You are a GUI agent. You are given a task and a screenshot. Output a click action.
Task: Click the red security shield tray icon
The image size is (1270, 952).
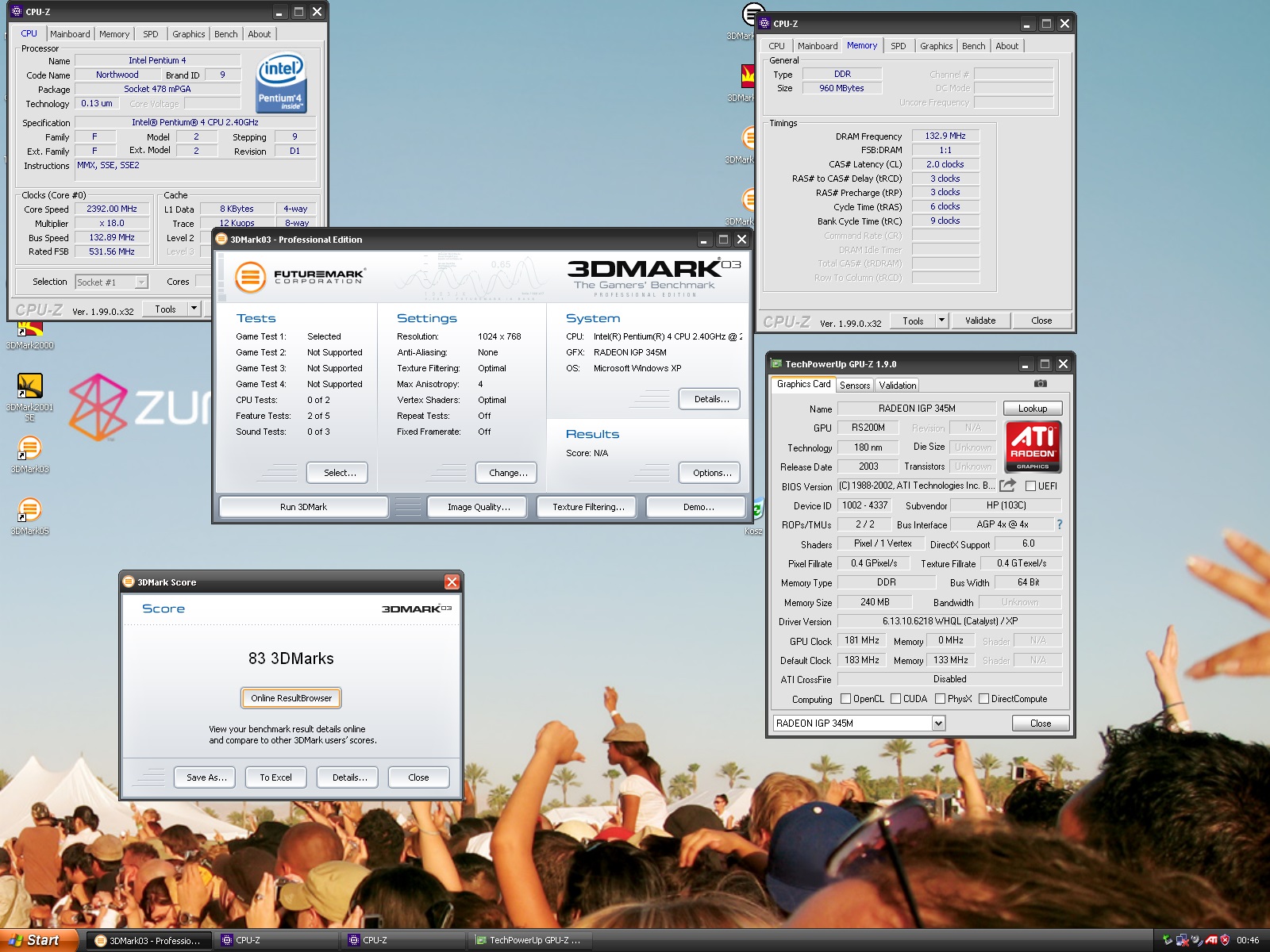coord(1225,940)
